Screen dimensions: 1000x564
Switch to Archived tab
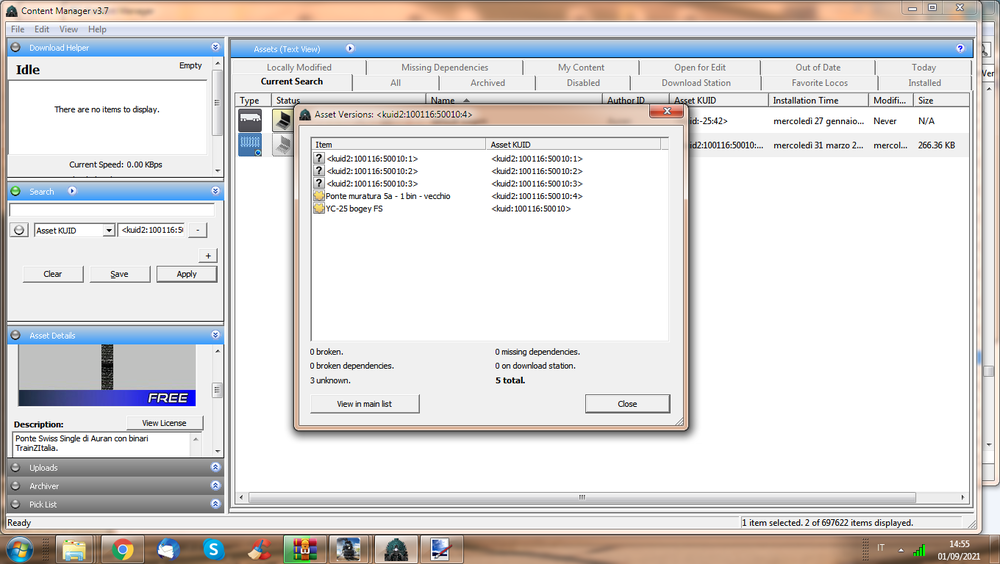(487, 83)
